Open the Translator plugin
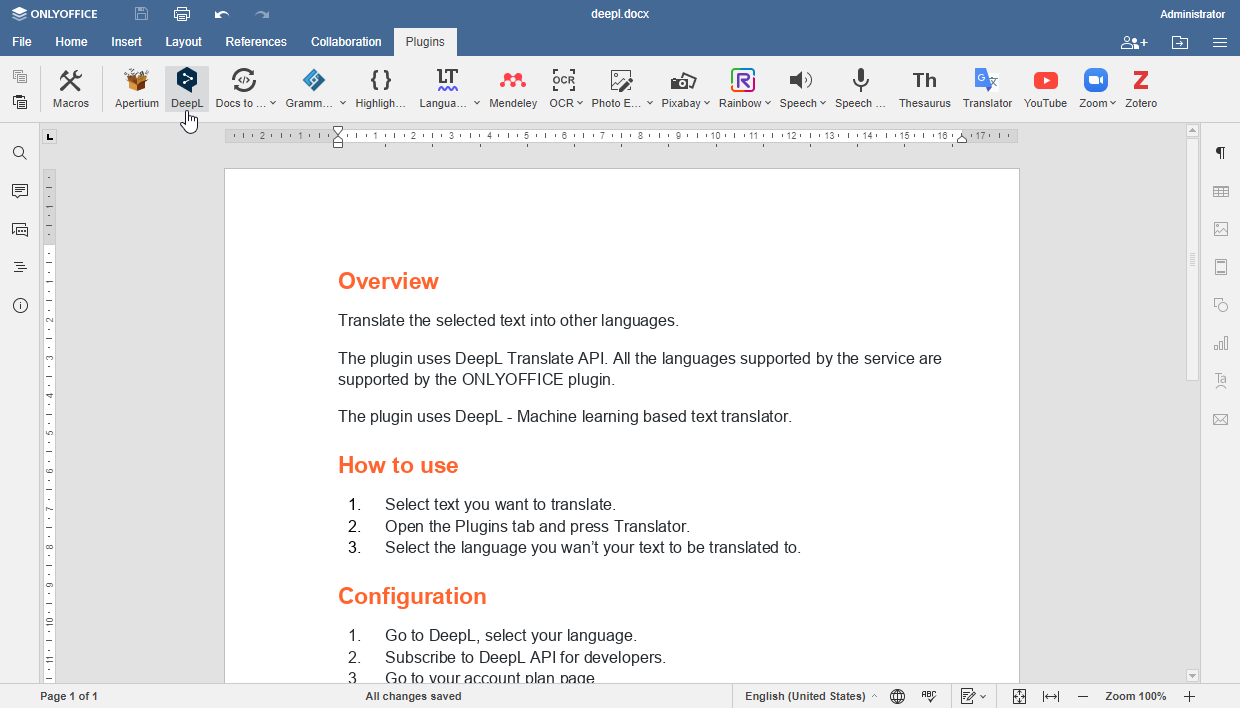The height and width of the screenshot is (708, 1240). click(987, 89)
